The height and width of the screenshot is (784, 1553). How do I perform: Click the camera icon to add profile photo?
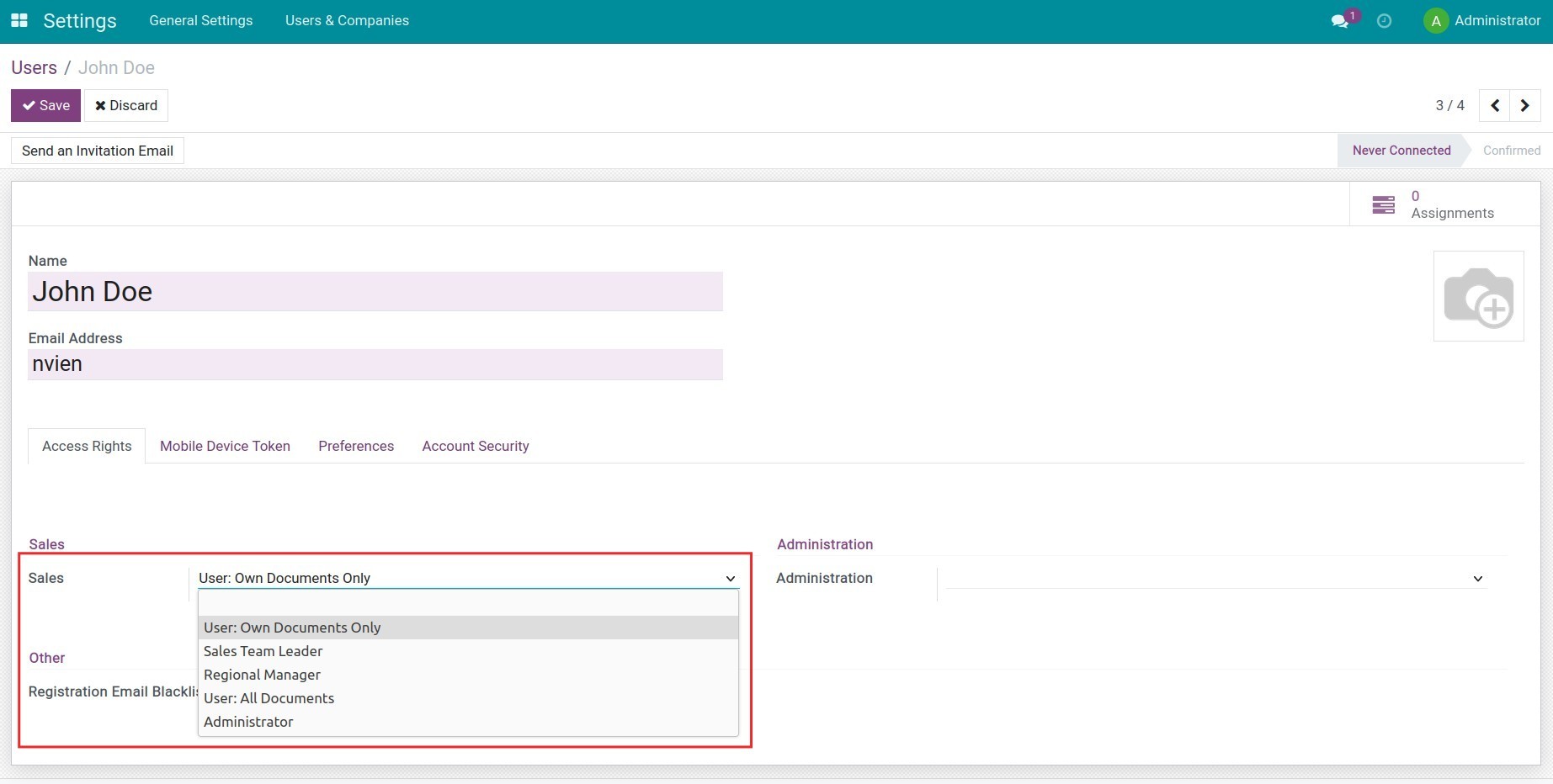tap(1479, 296)
